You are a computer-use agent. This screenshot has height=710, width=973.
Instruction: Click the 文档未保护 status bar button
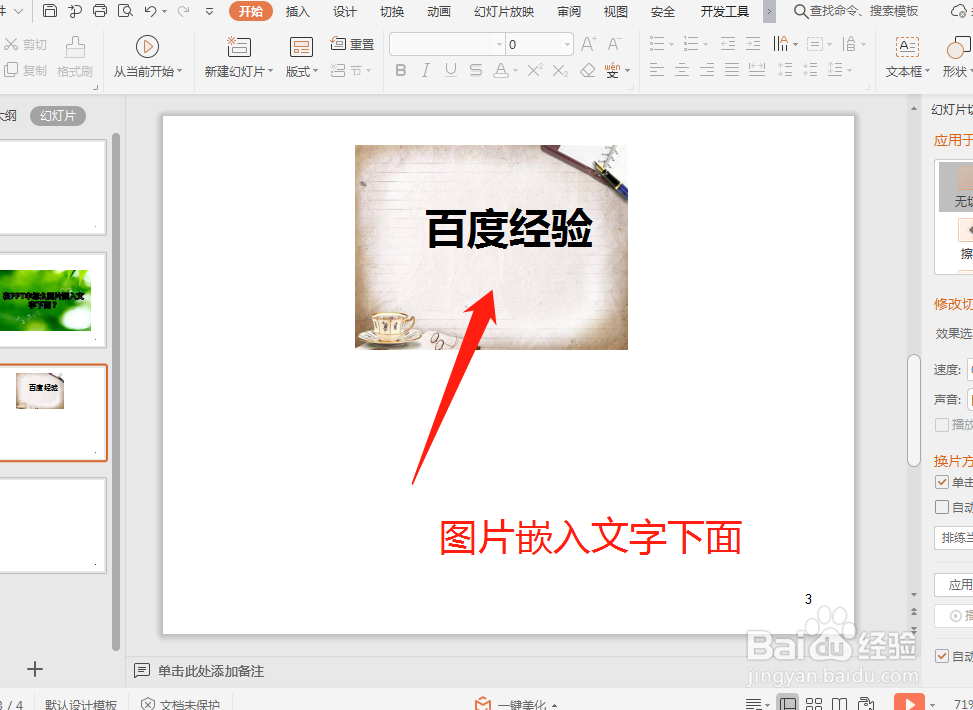click(x=180, y=705)
